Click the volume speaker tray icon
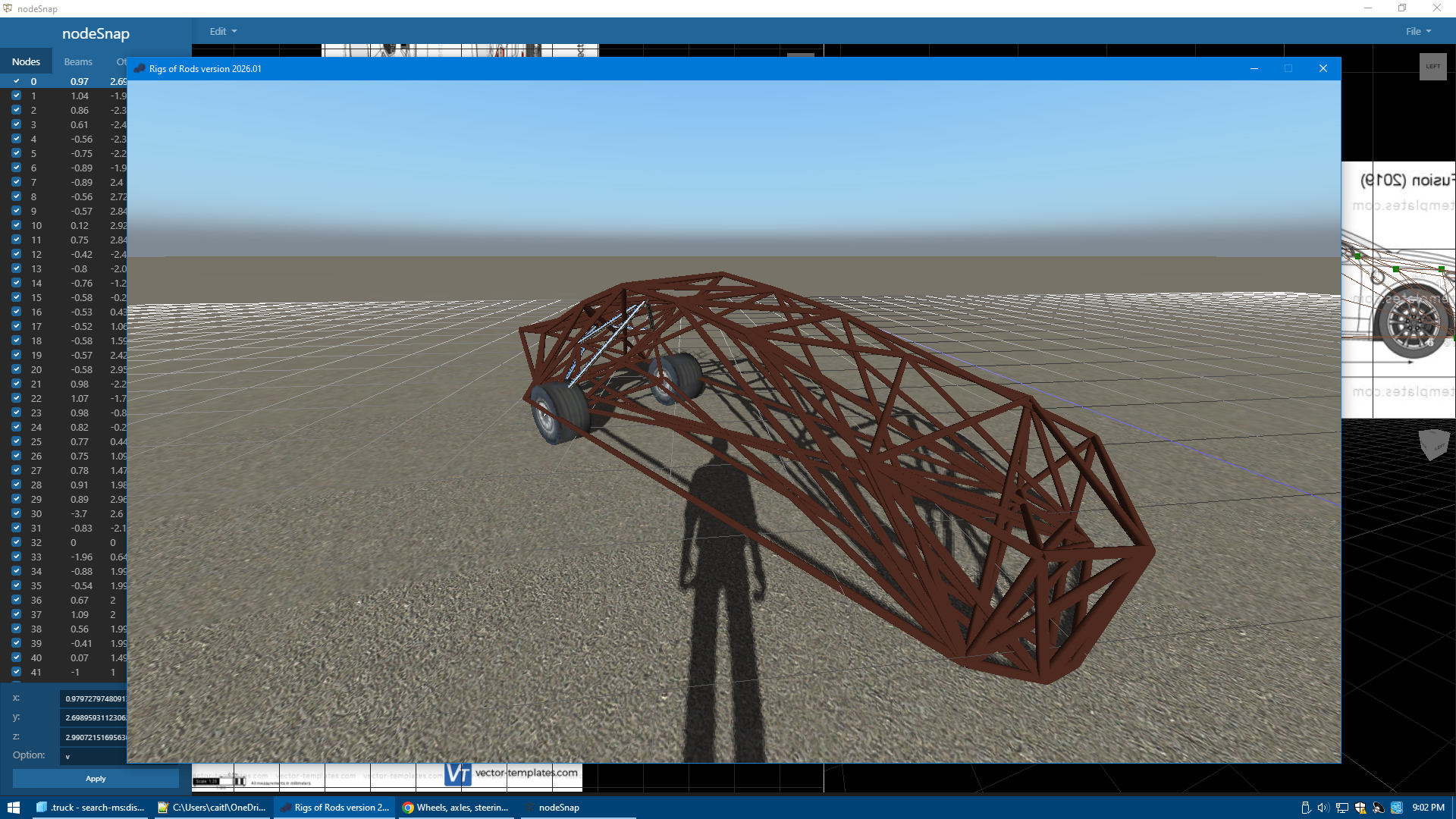 tap(1323, 808)
